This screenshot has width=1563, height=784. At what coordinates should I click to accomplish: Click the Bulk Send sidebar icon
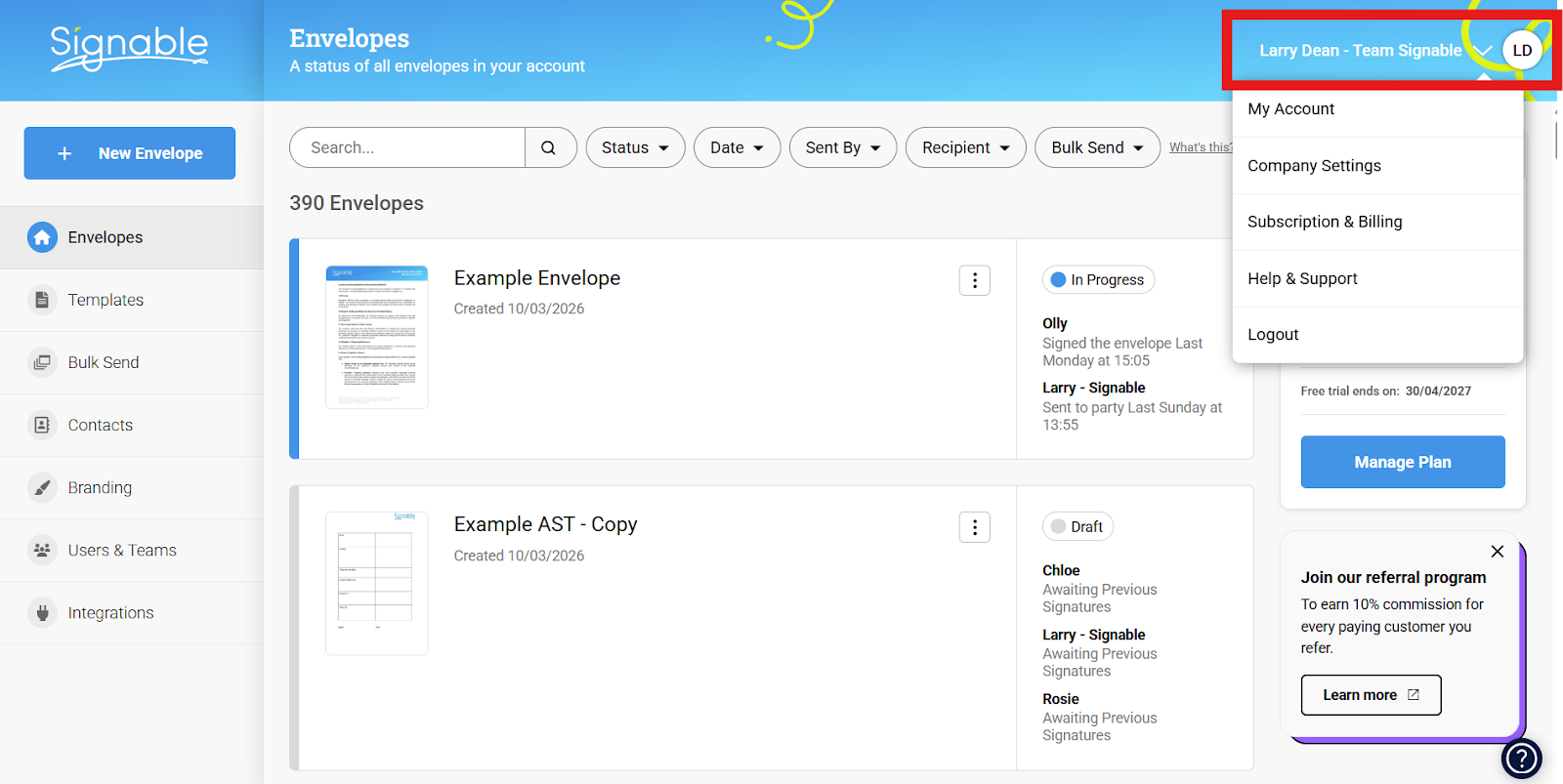click(42, 362)
